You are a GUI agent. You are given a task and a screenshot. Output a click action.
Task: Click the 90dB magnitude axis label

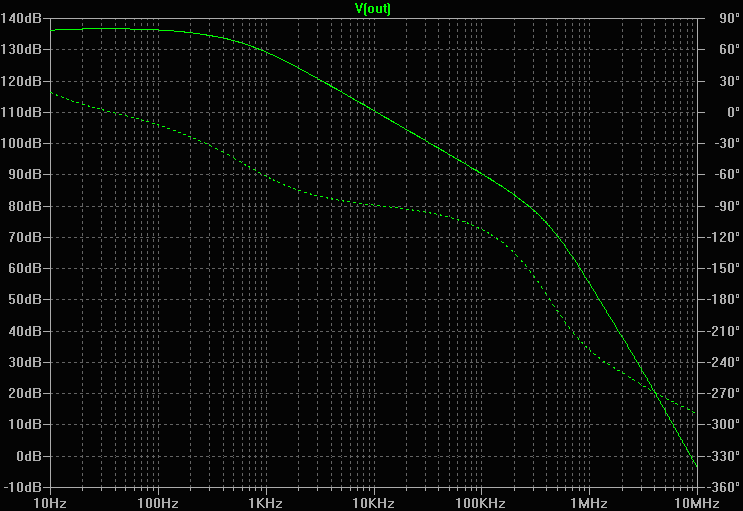click(x=25, y=174)
